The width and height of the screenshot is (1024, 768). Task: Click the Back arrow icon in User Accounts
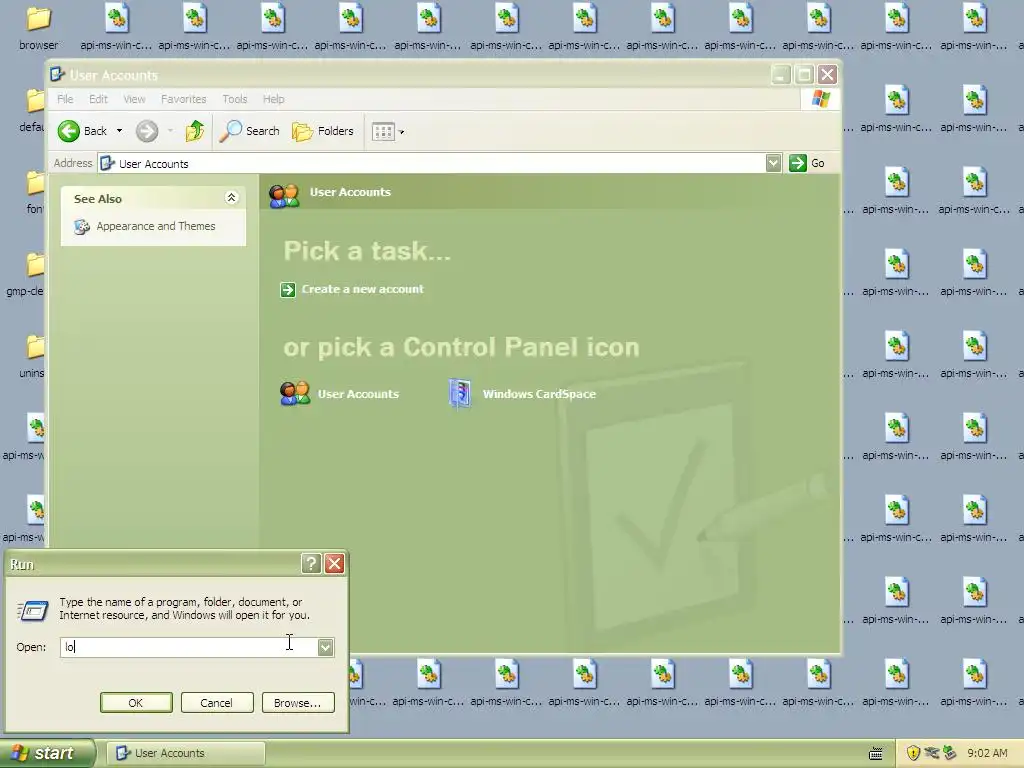click(x=69, y=131)
